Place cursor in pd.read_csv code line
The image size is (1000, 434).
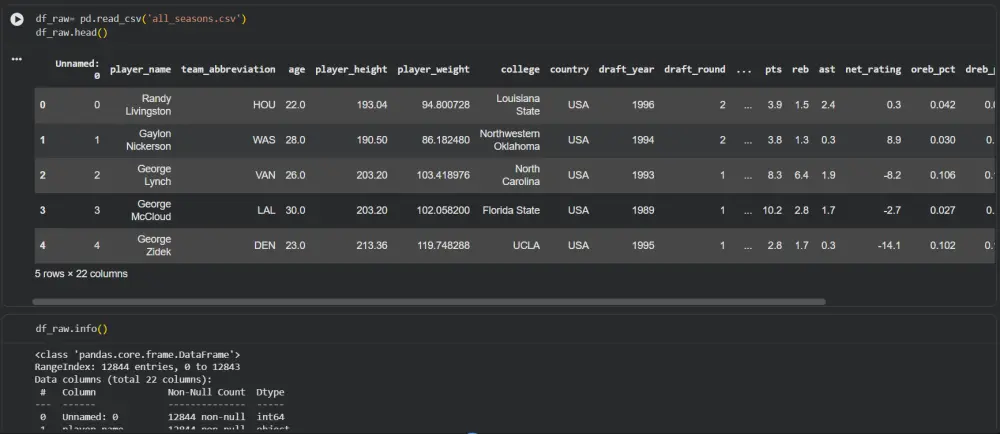pos(141,19)
